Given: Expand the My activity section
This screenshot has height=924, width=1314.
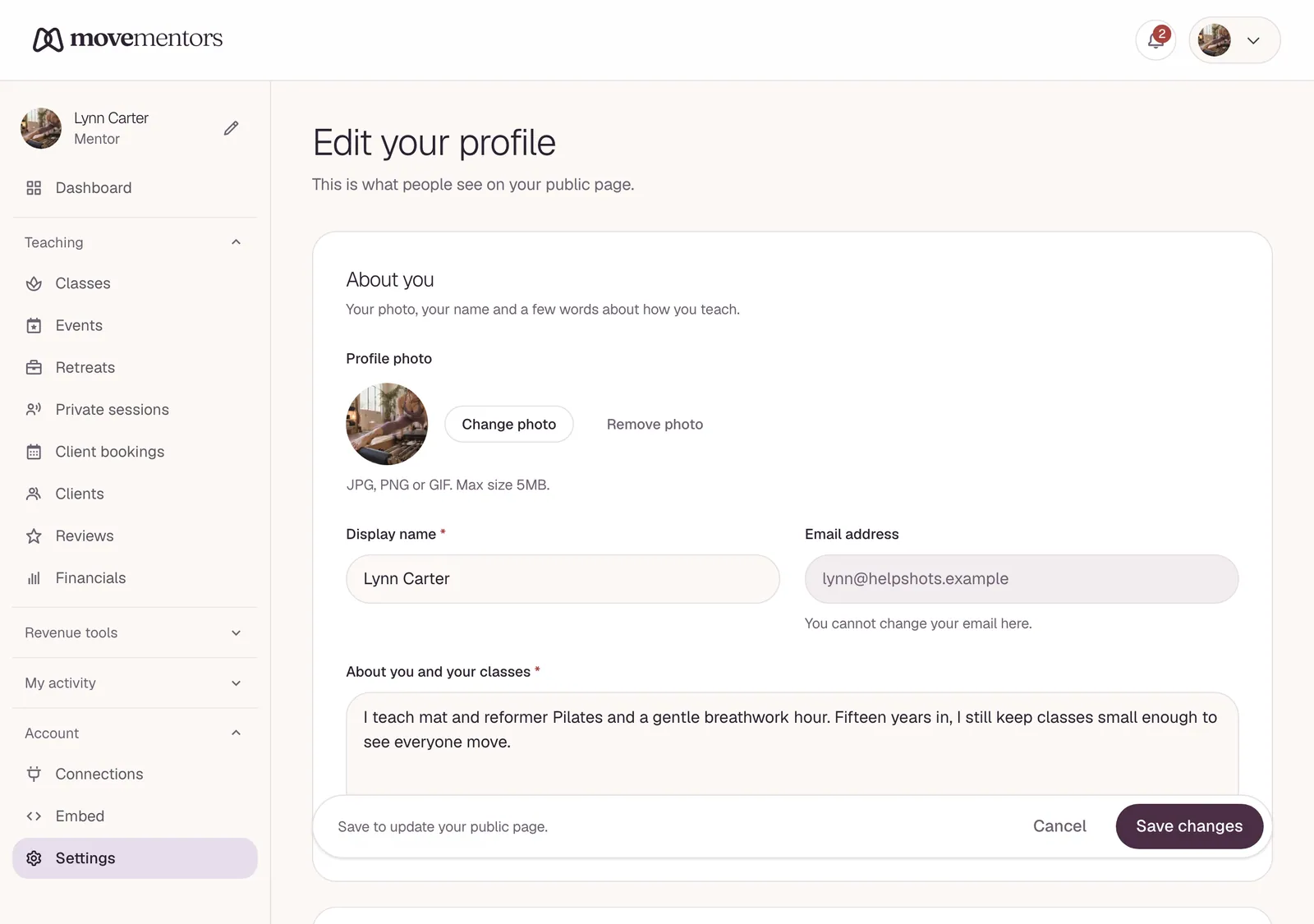Looking at the screenshot, I should [x=135, y=683].
